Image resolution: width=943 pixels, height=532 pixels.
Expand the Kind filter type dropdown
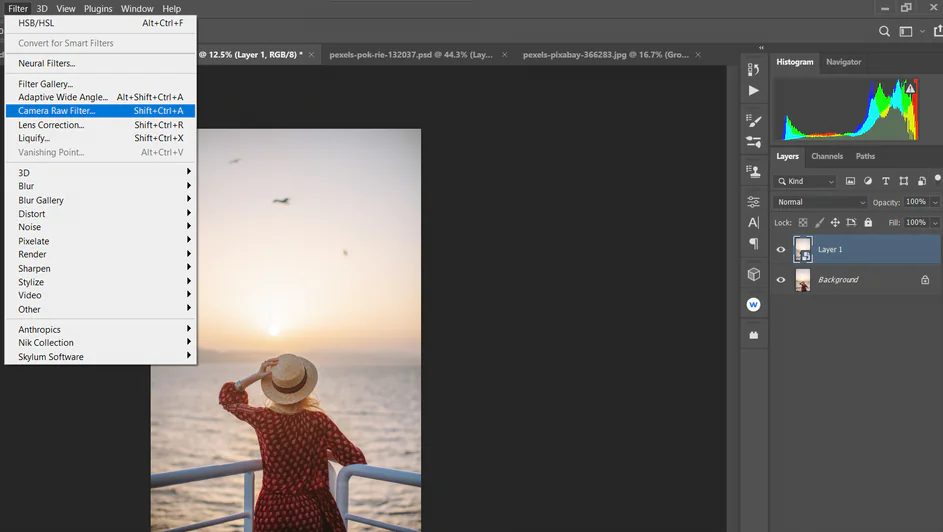coord(806,181)
